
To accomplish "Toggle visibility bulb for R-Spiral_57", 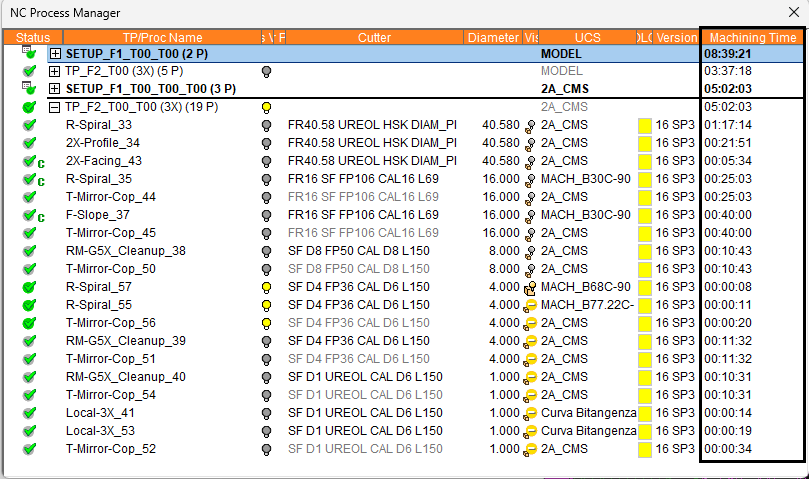I will [x=266, y=287].
